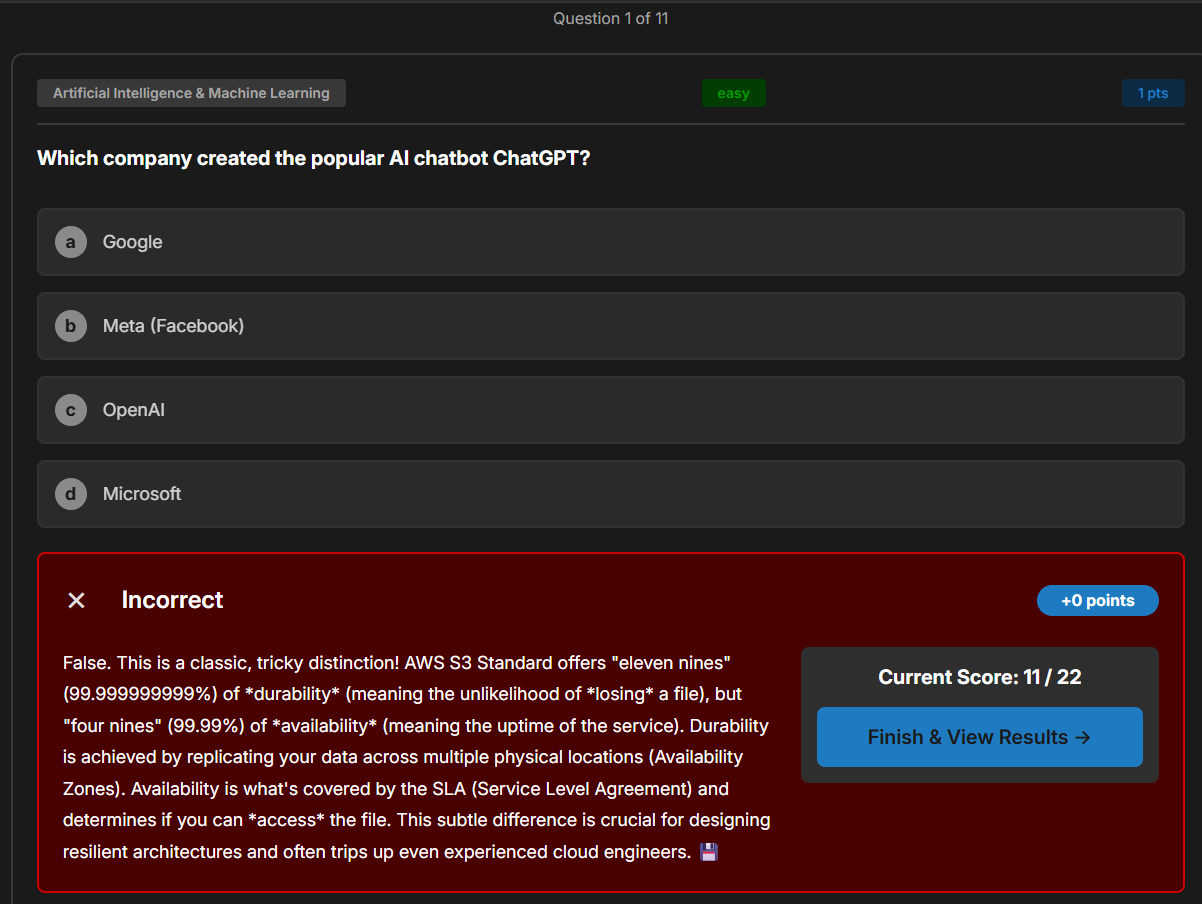Click the 'Incorrect' result heading
Viewport: 1202px width, 904px height.
point(172,600)
